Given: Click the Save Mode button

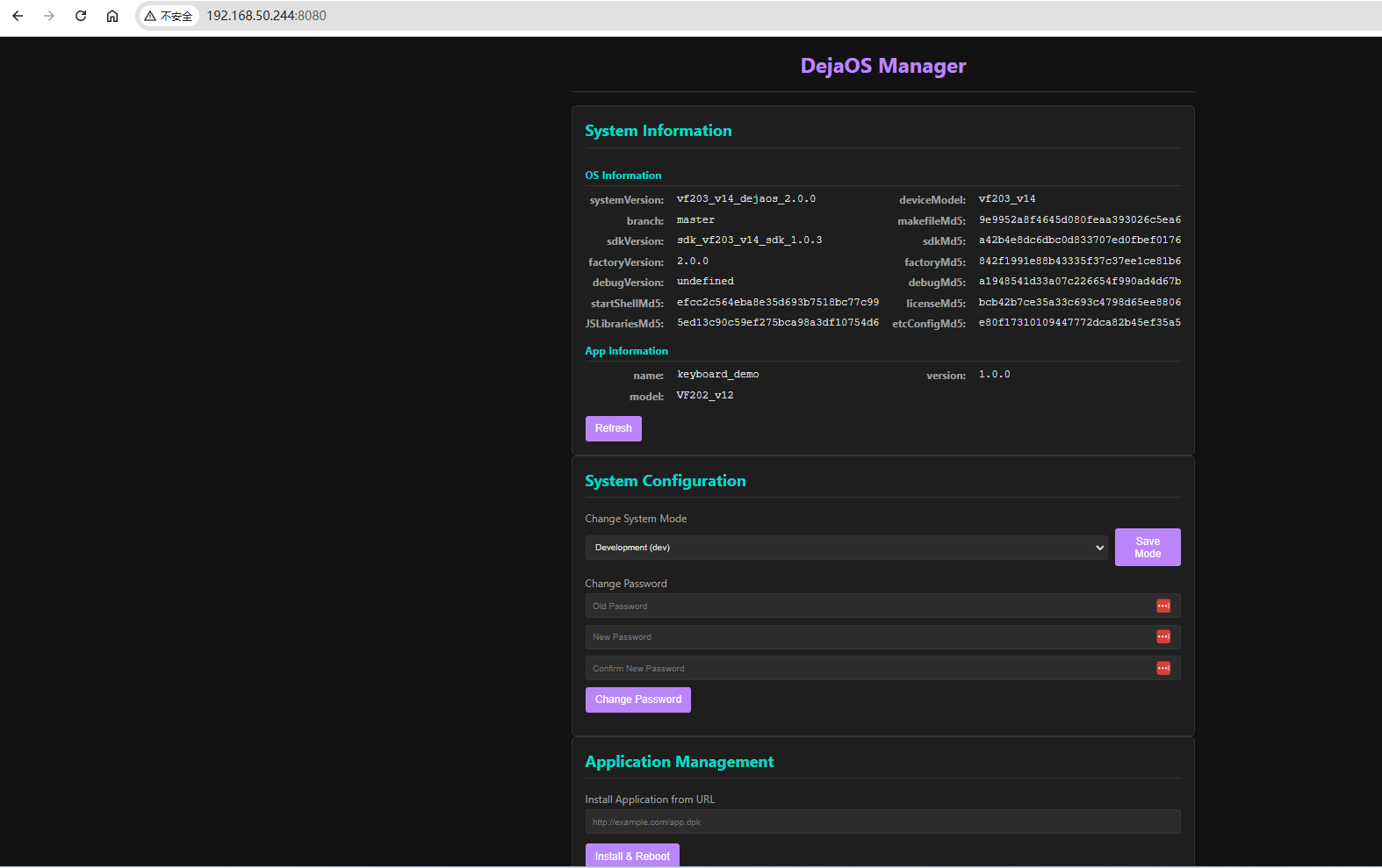Looking at the screenshot, I should pos(1148,548).
